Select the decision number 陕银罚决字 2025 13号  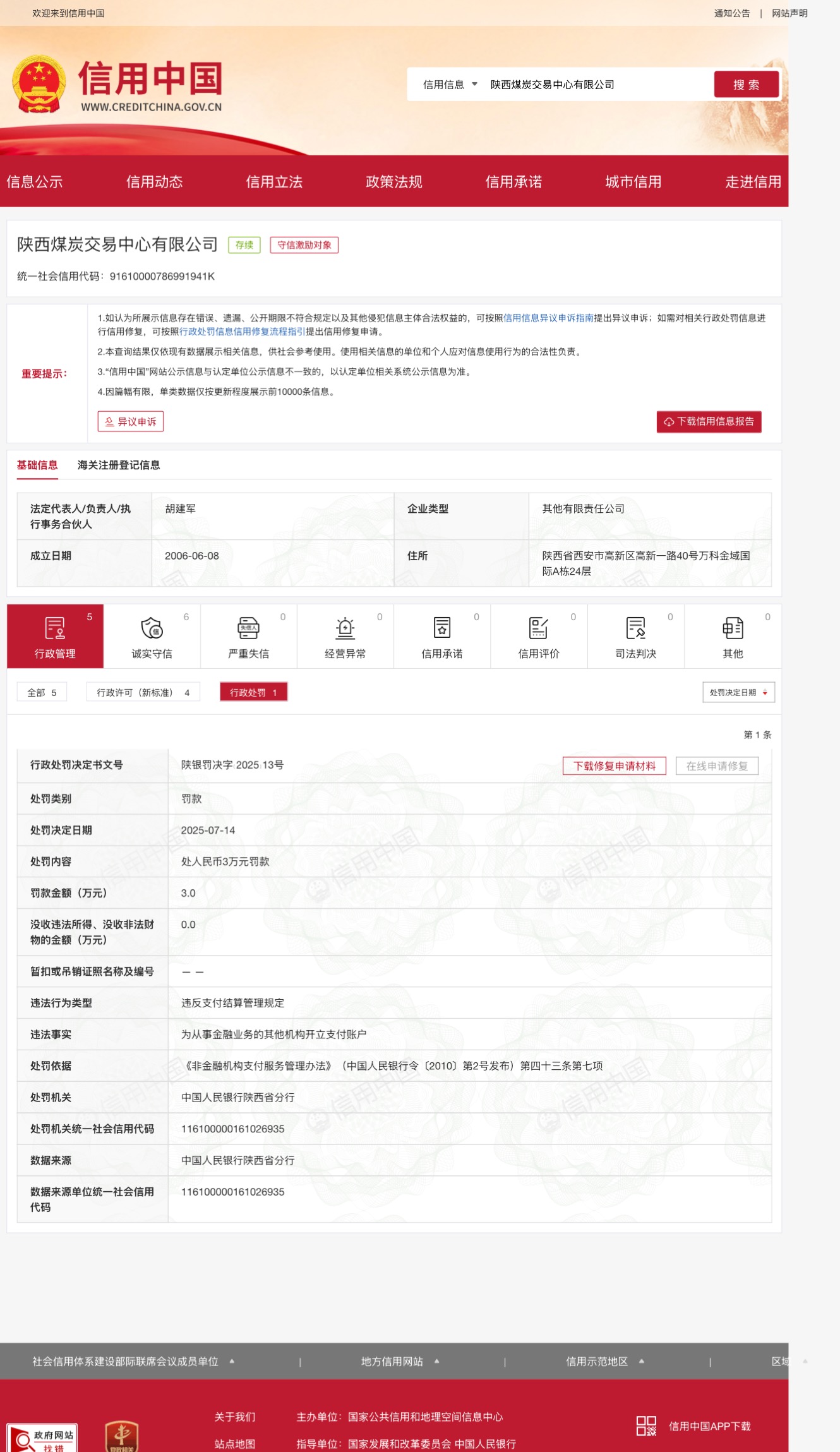pyautogui.click(x=232, y=765)
